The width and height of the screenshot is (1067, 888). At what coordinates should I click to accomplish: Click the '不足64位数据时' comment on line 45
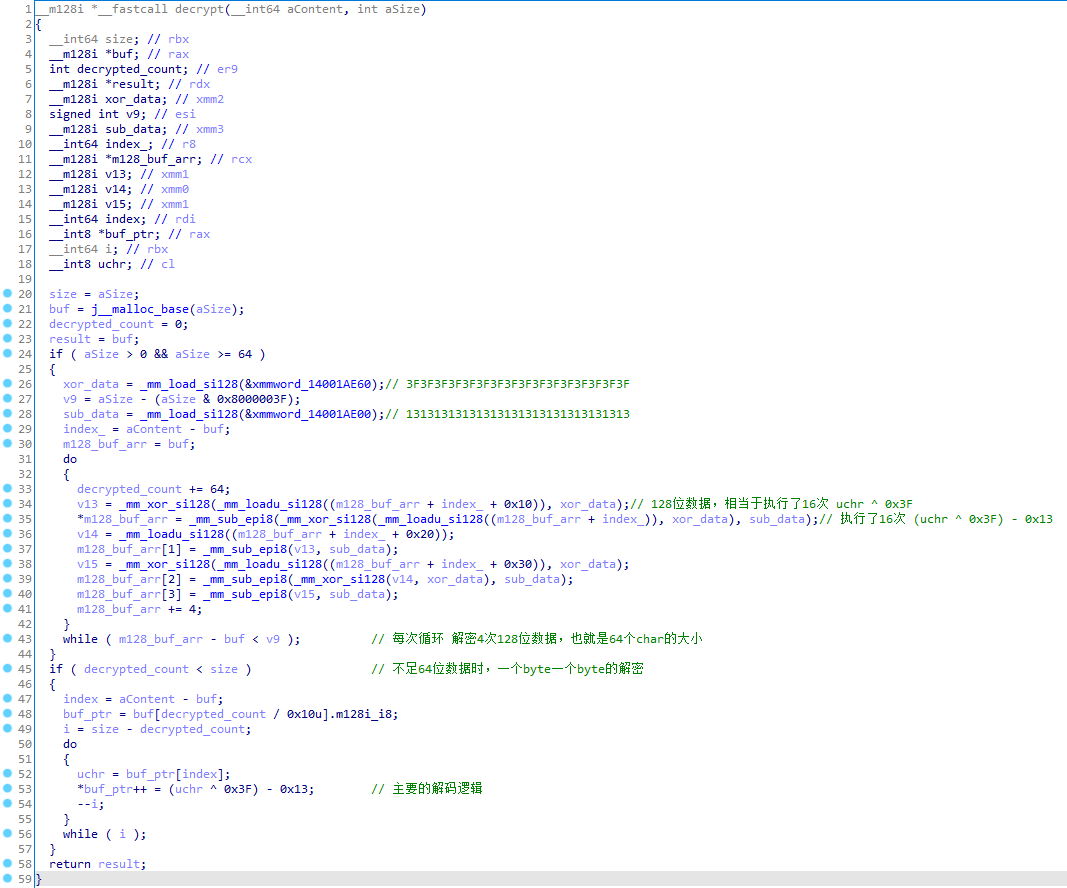(440, 669)
